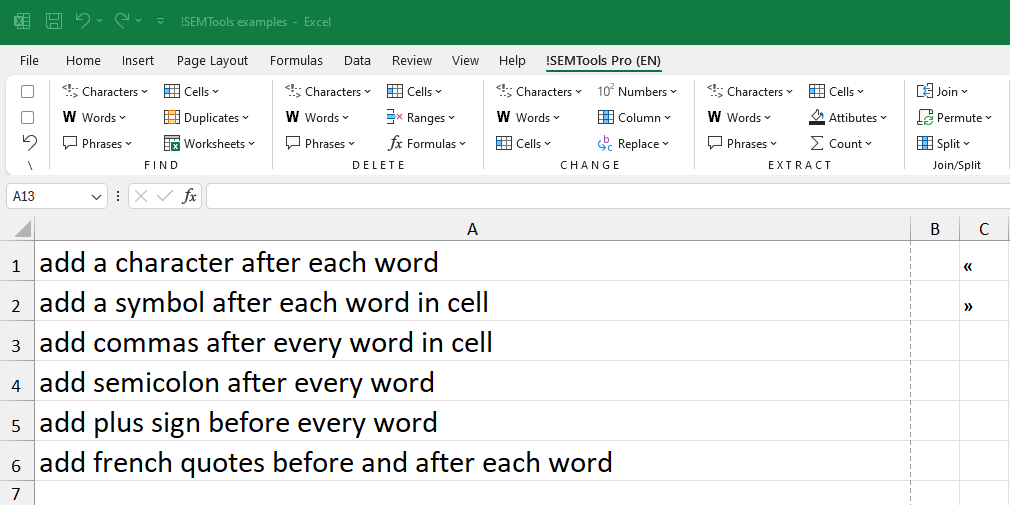1010x505 pixels.
Task: Click cell 'add a character after each word'
Action: (x=472, y=262)
